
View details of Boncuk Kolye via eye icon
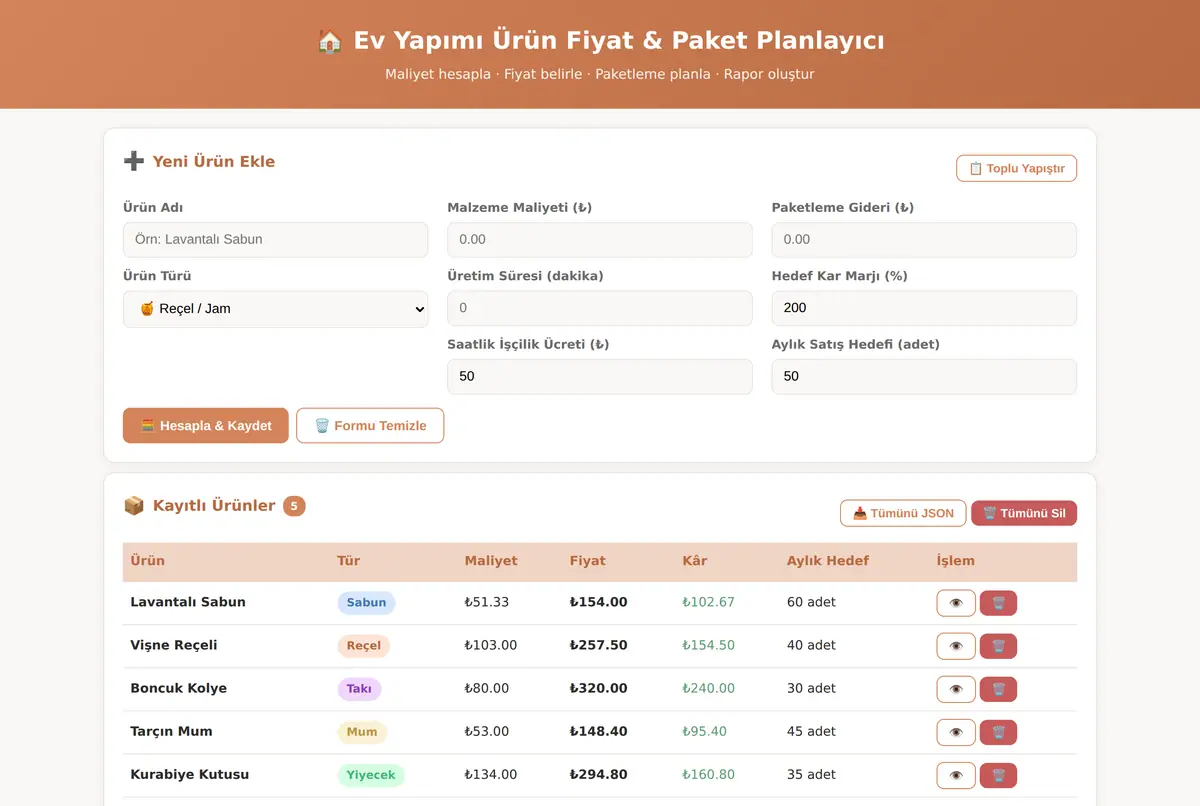(x=956, y=689)
